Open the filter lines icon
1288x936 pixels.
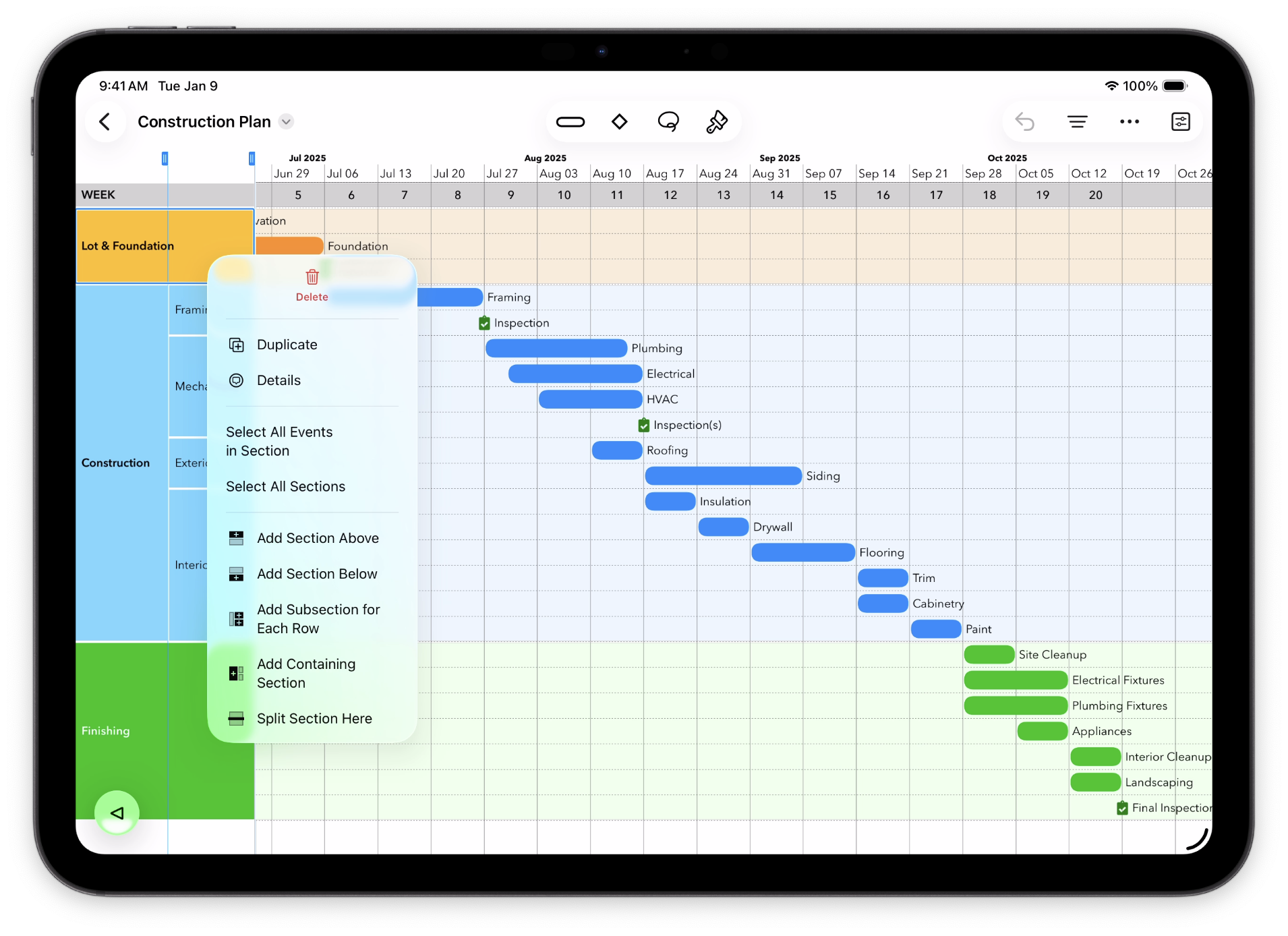click(x=1077, y=122)
